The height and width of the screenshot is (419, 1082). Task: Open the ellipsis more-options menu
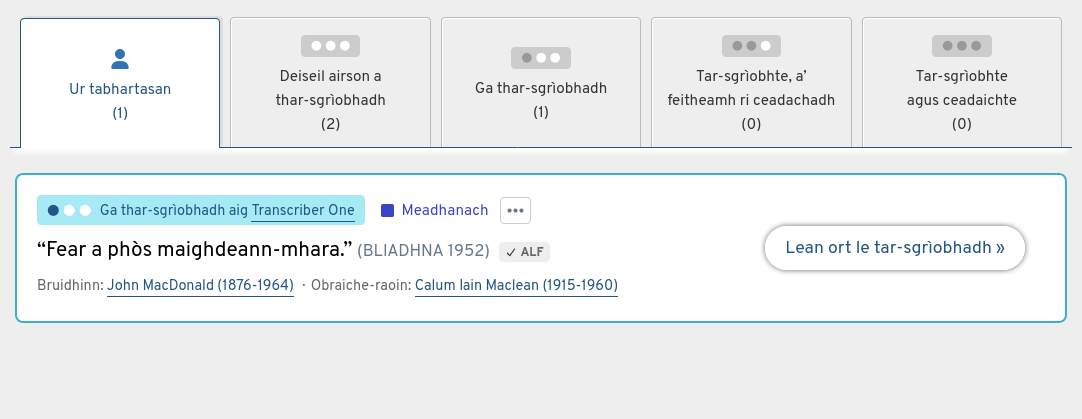(516, 211)
